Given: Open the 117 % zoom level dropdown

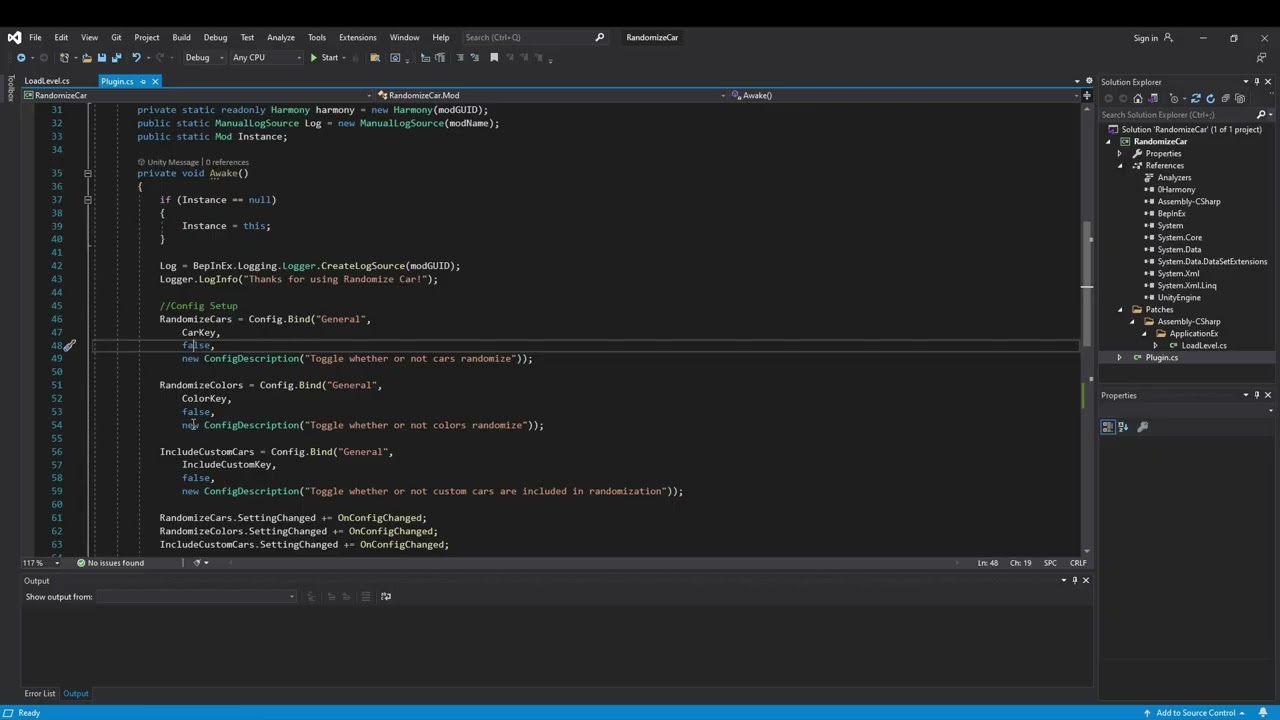Looking at the screenshot, I should point(41,563).
